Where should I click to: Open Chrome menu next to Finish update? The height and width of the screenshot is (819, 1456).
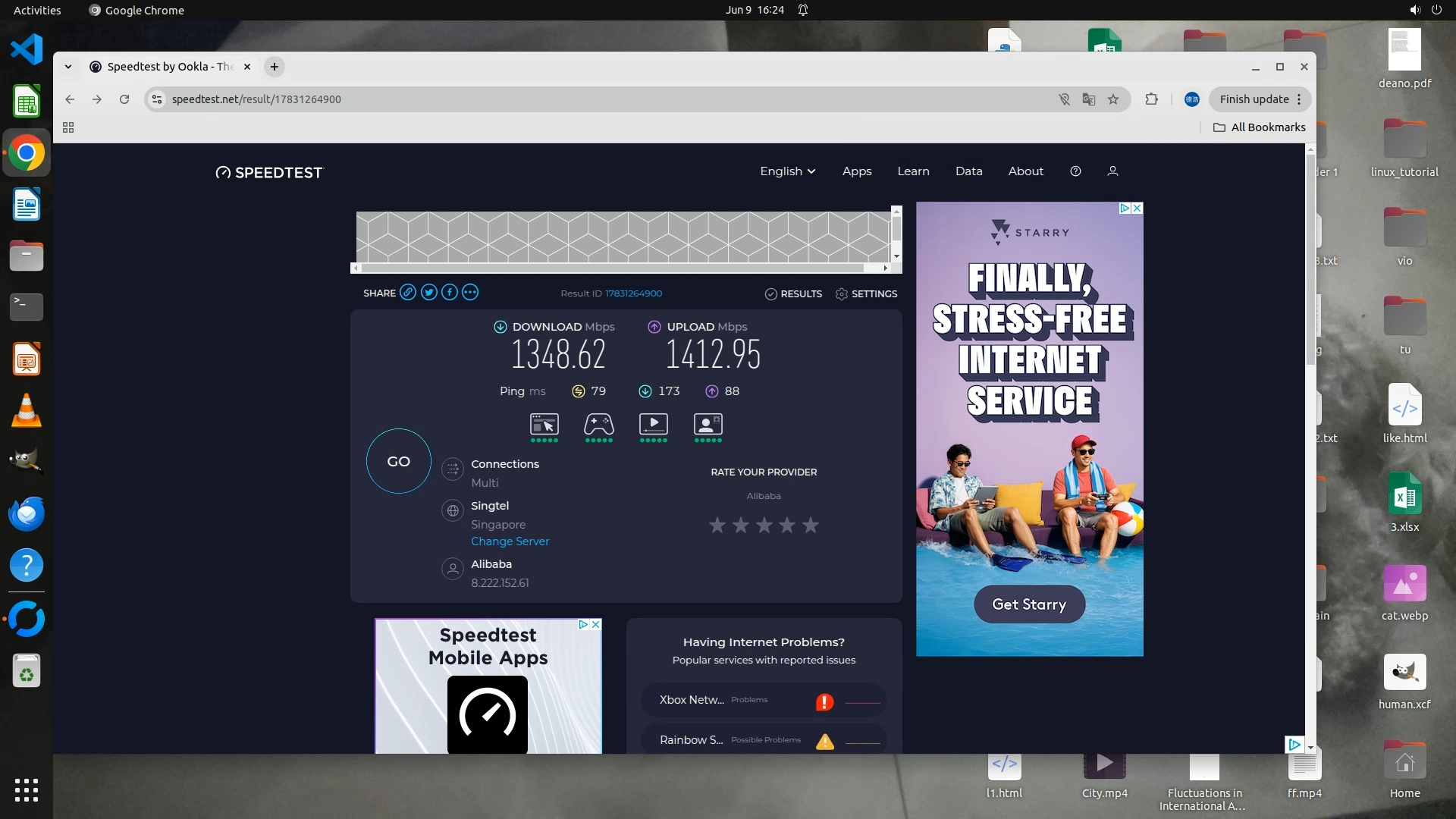click(1299, 99)
